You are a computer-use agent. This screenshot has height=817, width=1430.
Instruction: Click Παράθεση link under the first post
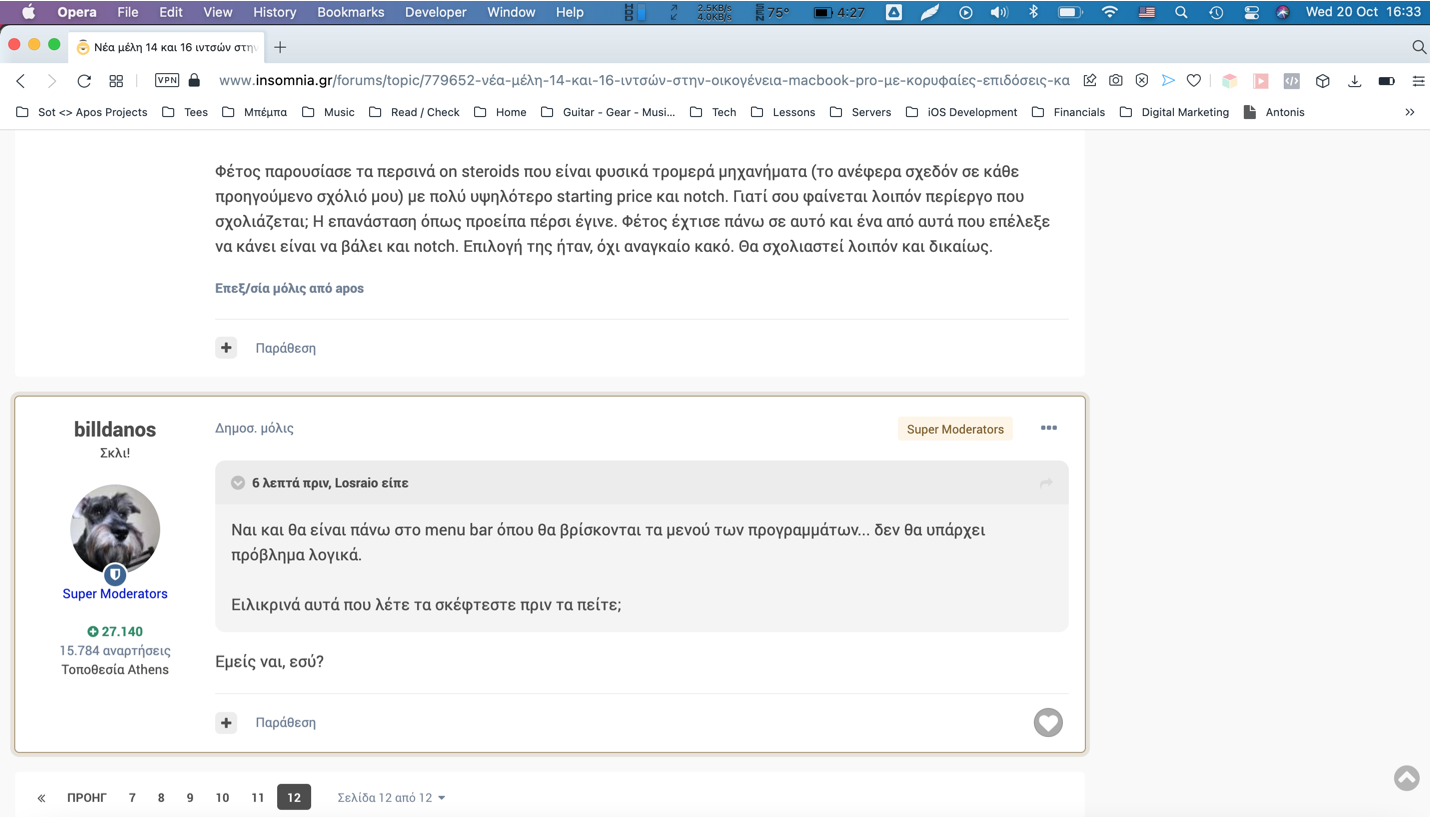click(285, 348)
